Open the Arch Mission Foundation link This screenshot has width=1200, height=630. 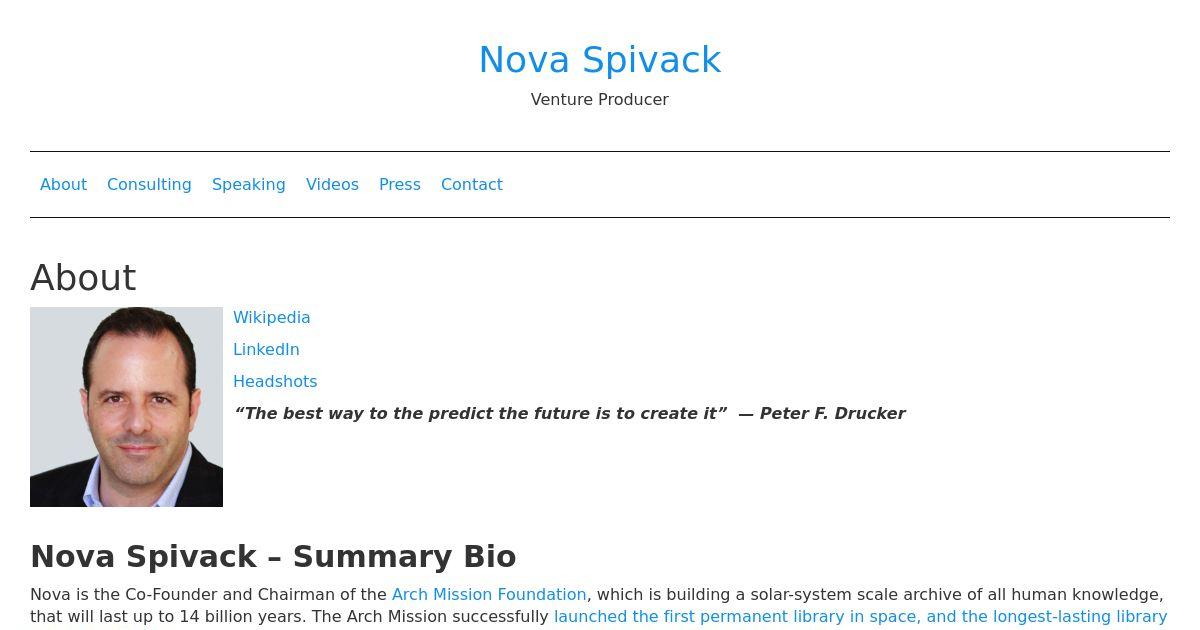[x=489, y=594]
